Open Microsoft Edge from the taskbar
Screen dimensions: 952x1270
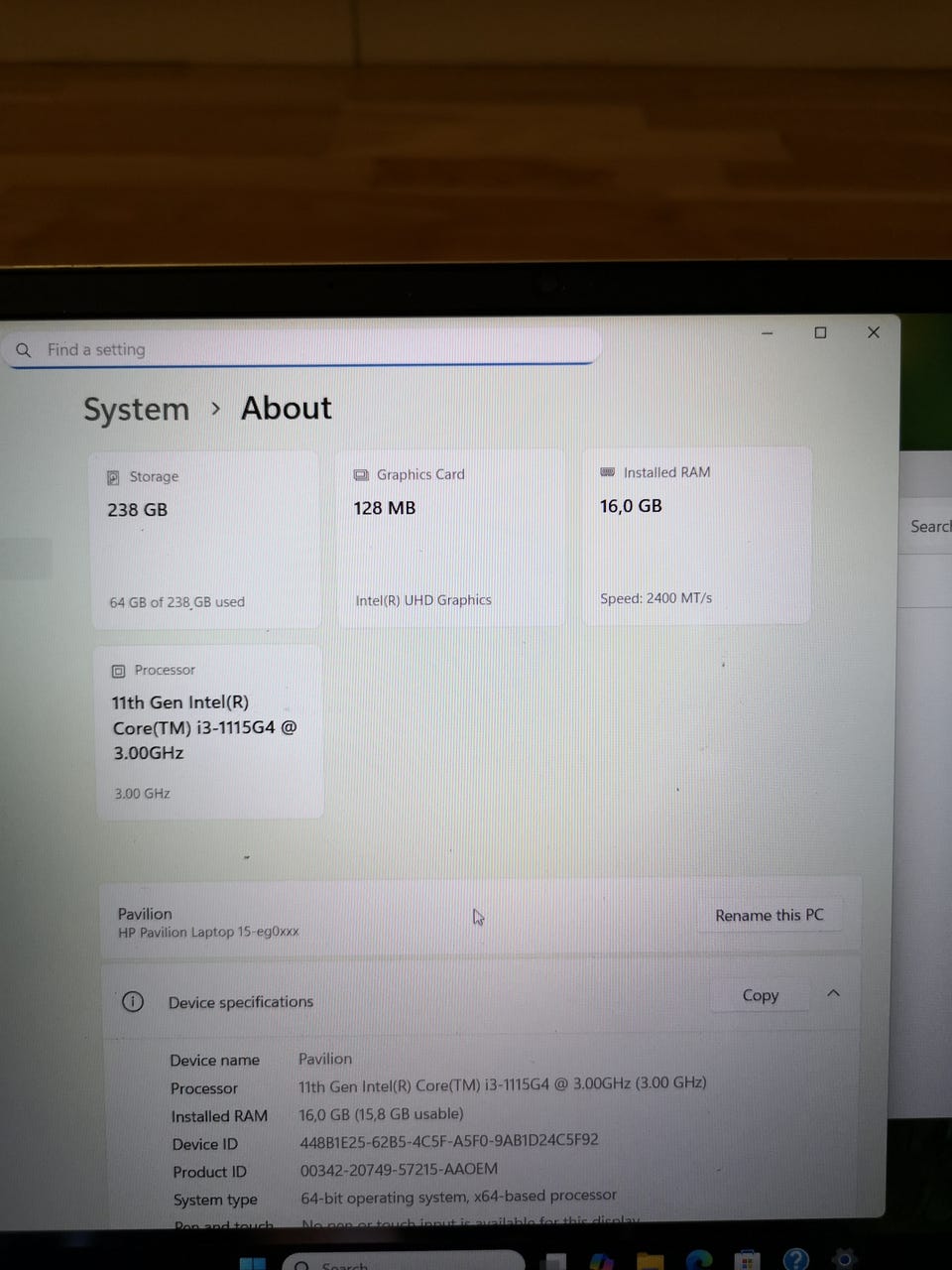pyautogui.click(x=700, y=1261)
